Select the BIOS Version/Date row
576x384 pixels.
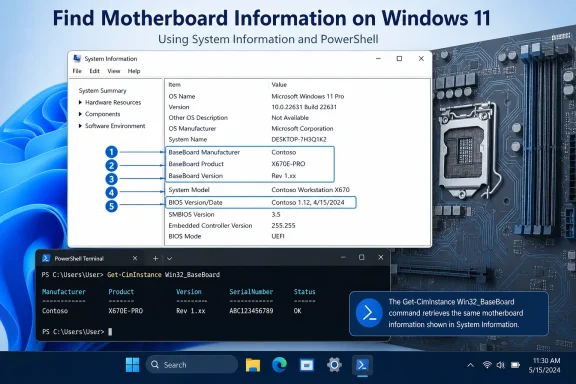(x=261, y=202)
